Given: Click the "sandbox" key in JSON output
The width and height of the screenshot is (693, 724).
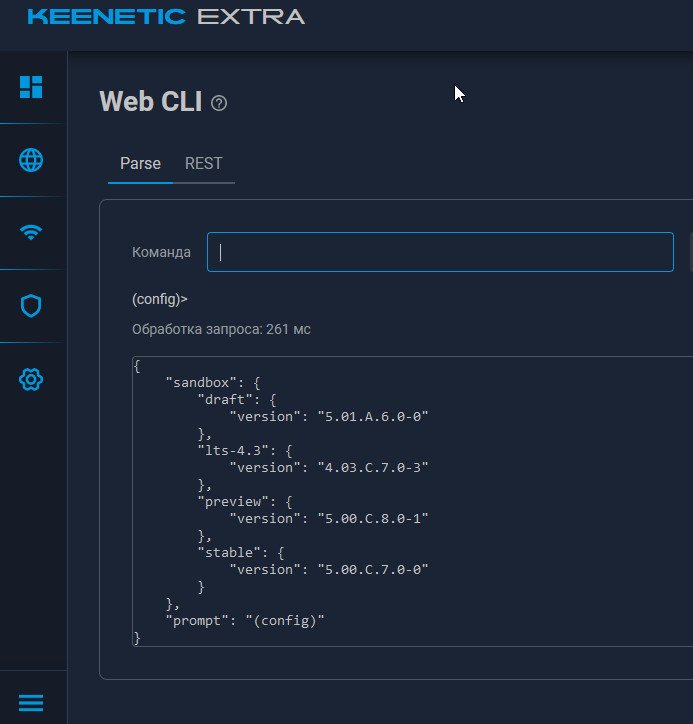Looking at the screenshot, I should [197, 382].
